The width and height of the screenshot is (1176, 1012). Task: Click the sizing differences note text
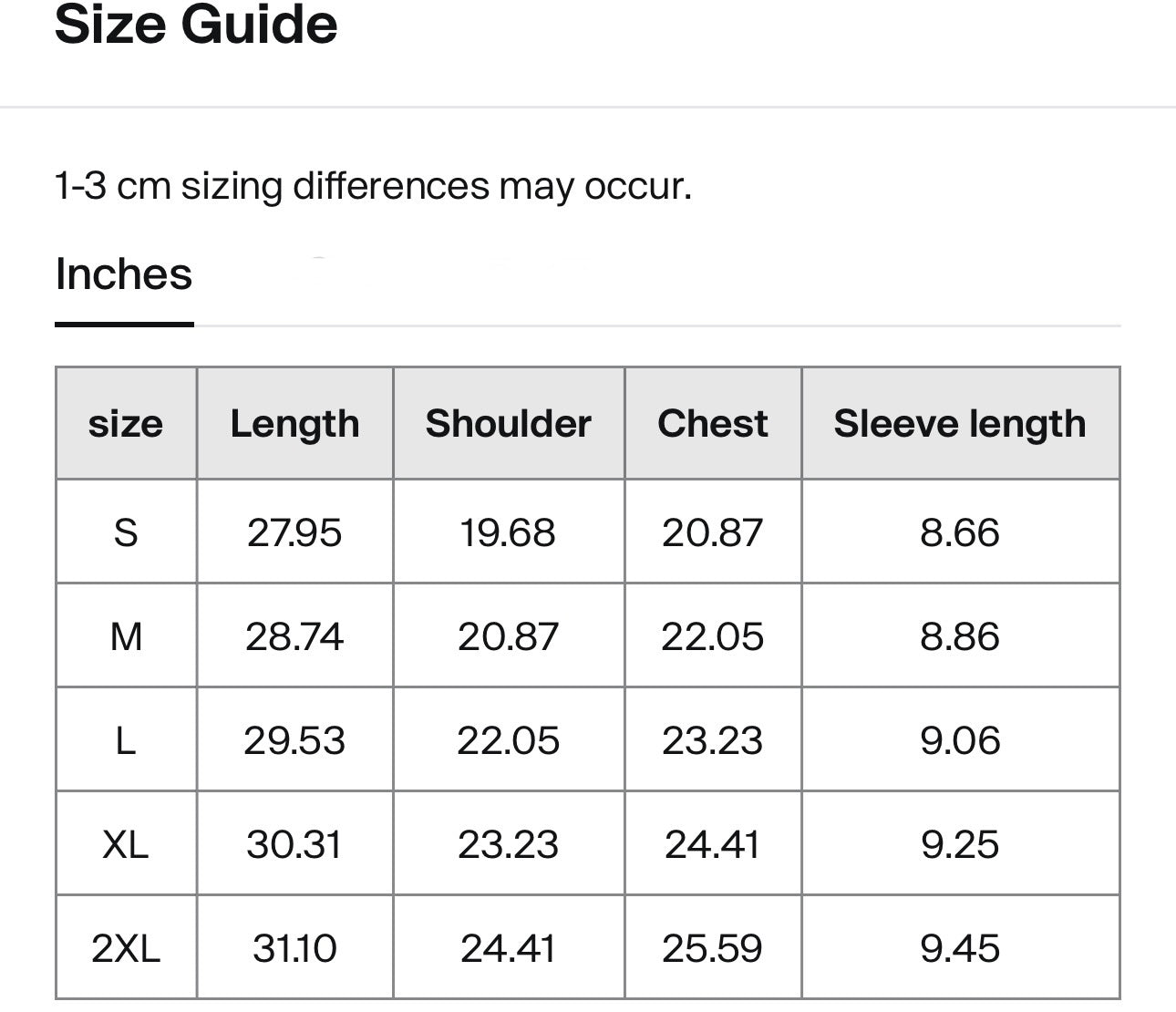coord(373,186)
